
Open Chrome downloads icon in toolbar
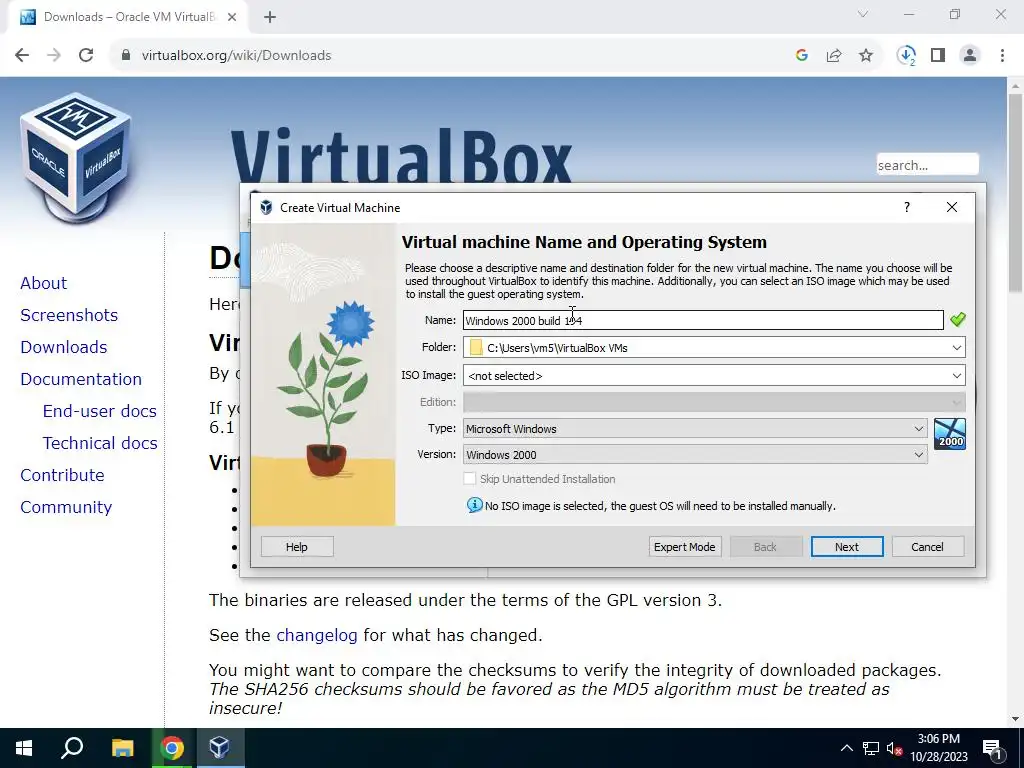point(906,56)
